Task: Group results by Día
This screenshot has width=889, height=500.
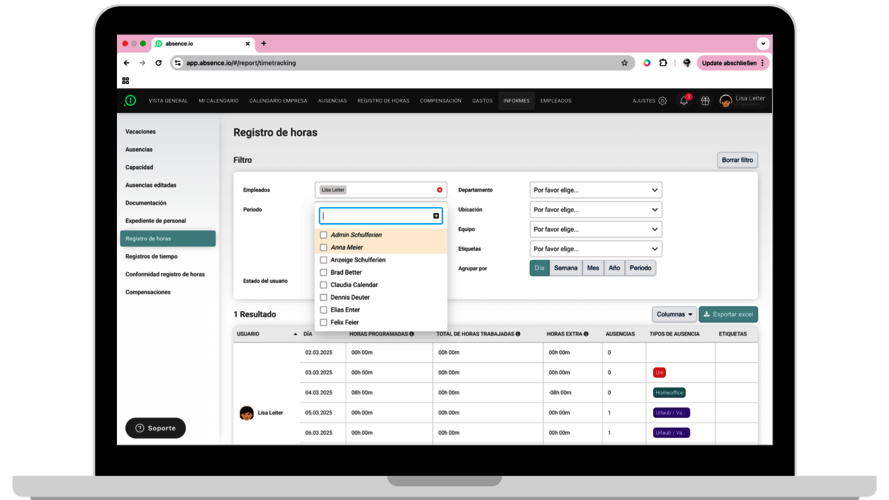Action: [539, 268]
